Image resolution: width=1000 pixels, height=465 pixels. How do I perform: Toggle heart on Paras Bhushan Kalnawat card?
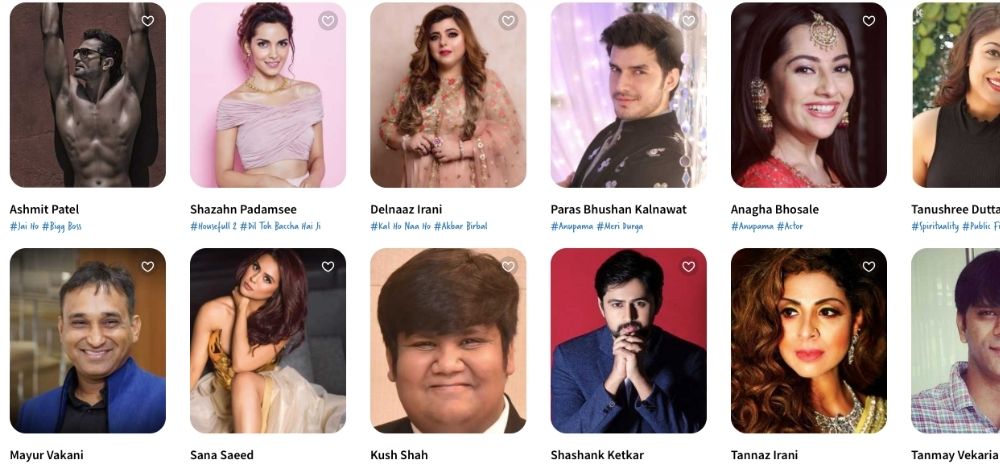(x=688, y=21)
